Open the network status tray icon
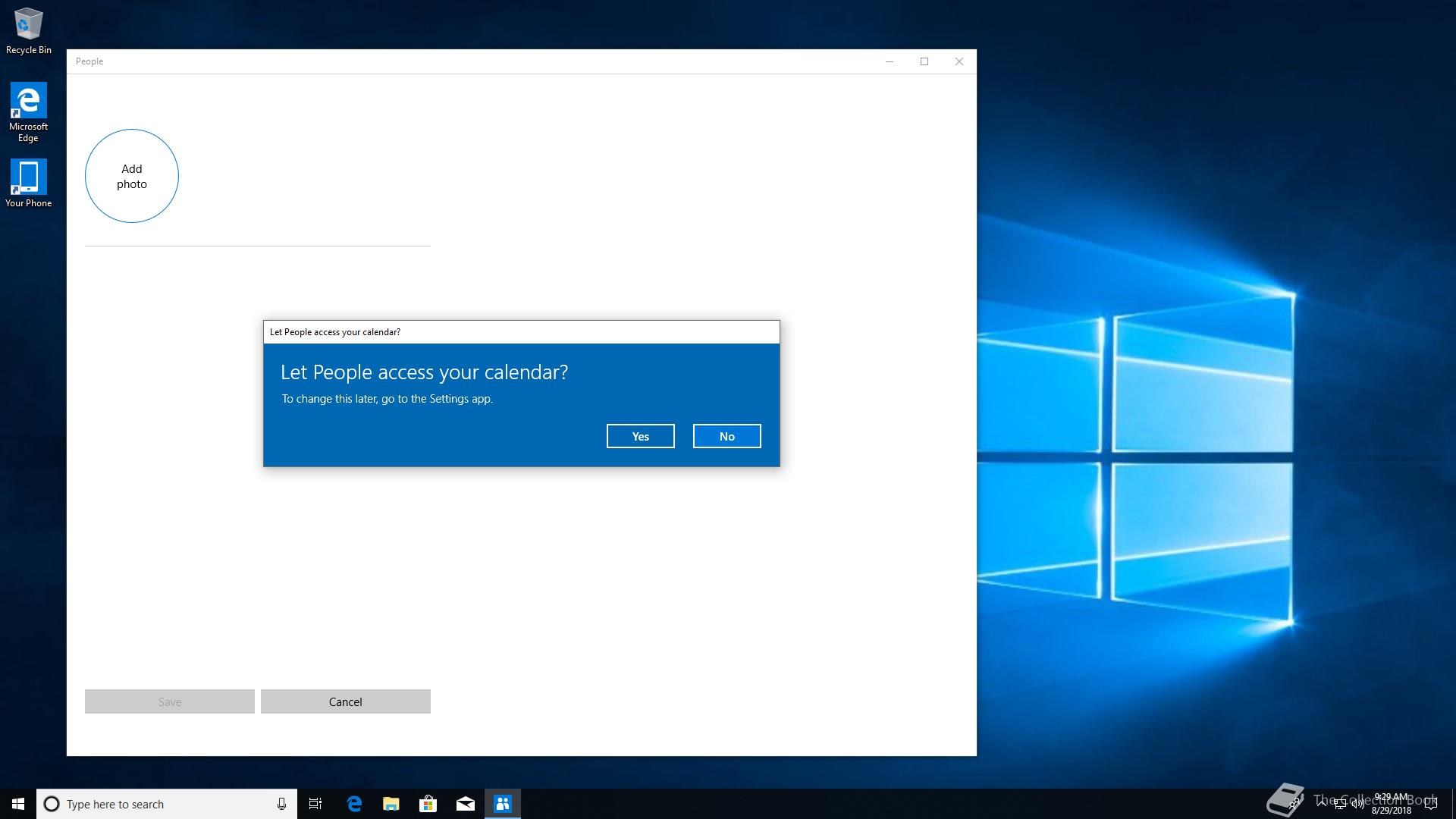The height and width of the screenshot is (819, 1456). pyautogui.click(x=1340, y=805)
